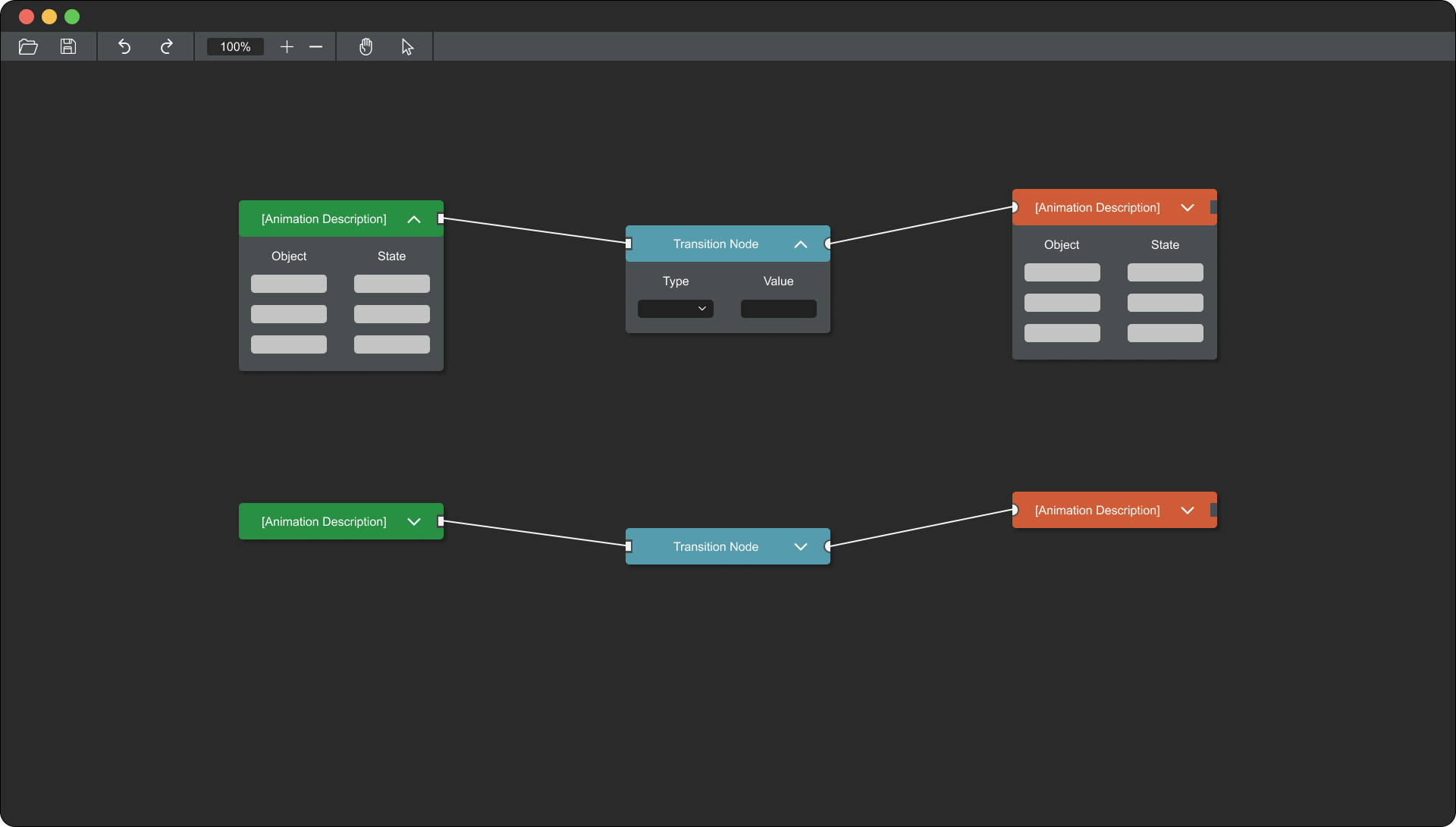Image resolution: width=1456 pixels, height=827 pixels.
Task: Expand the lower Transition Node
Action: click(801, 547)
